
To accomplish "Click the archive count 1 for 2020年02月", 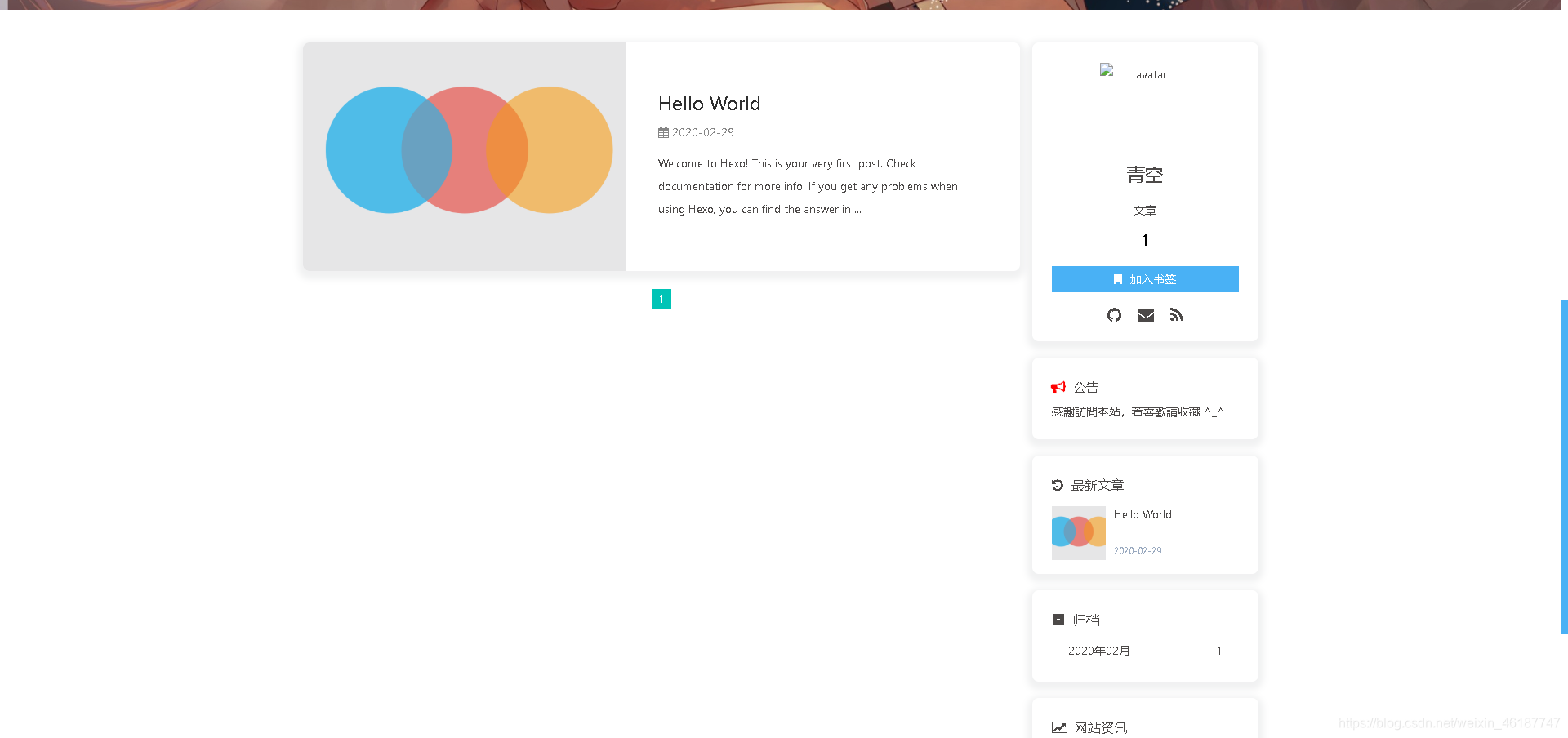I will click(1219, 651).
